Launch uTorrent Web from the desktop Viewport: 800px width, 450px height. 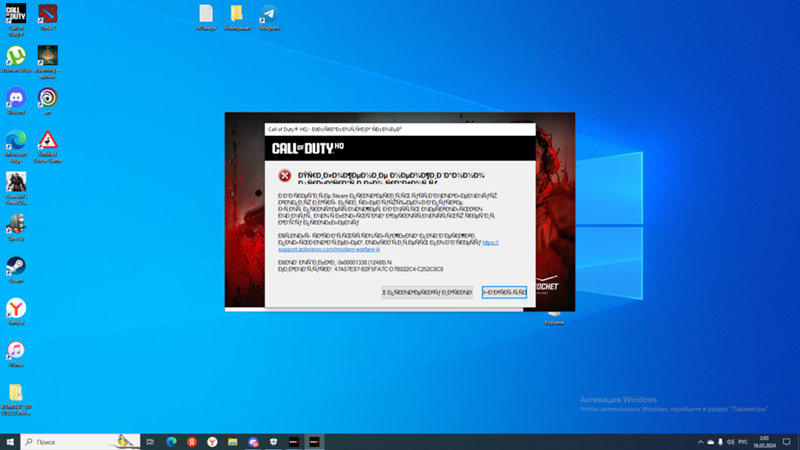(16, 59)
